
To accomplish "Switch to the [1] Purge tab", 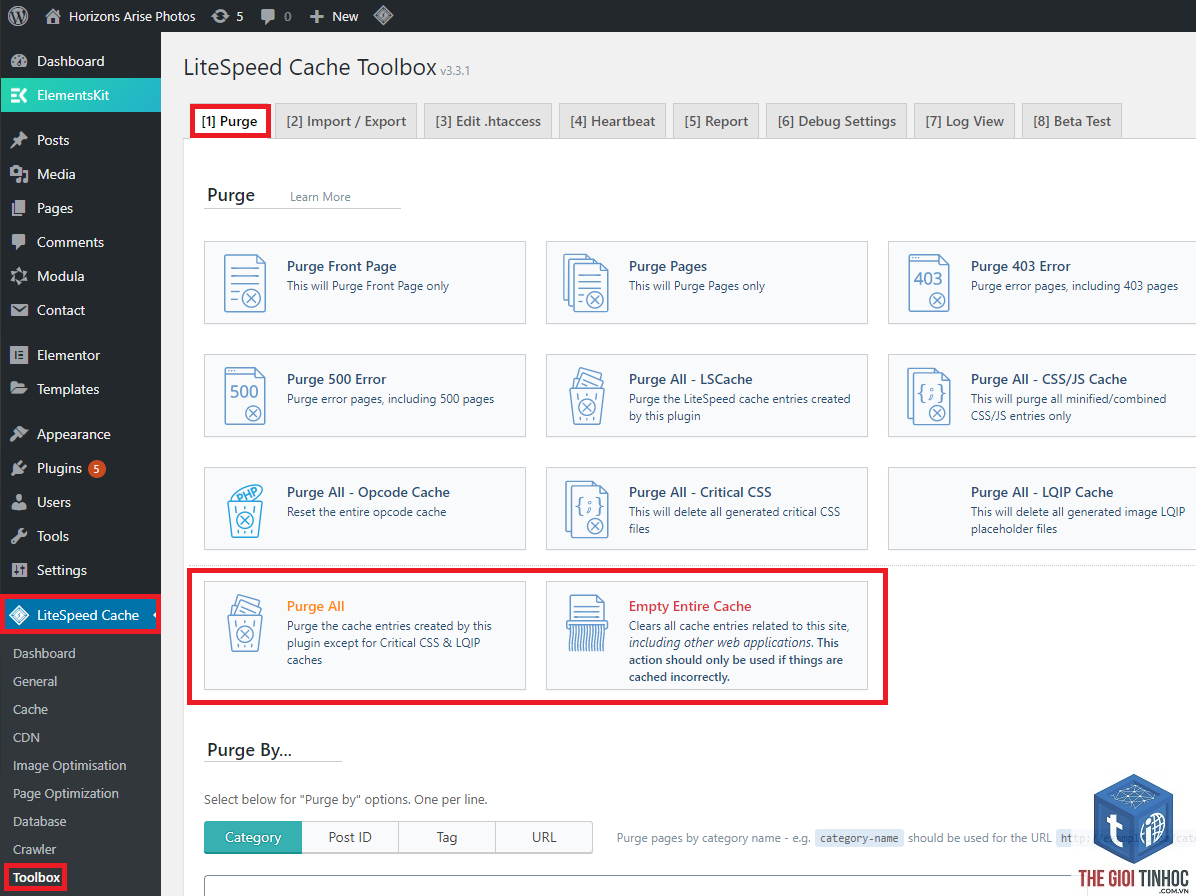I will [230, 121].
